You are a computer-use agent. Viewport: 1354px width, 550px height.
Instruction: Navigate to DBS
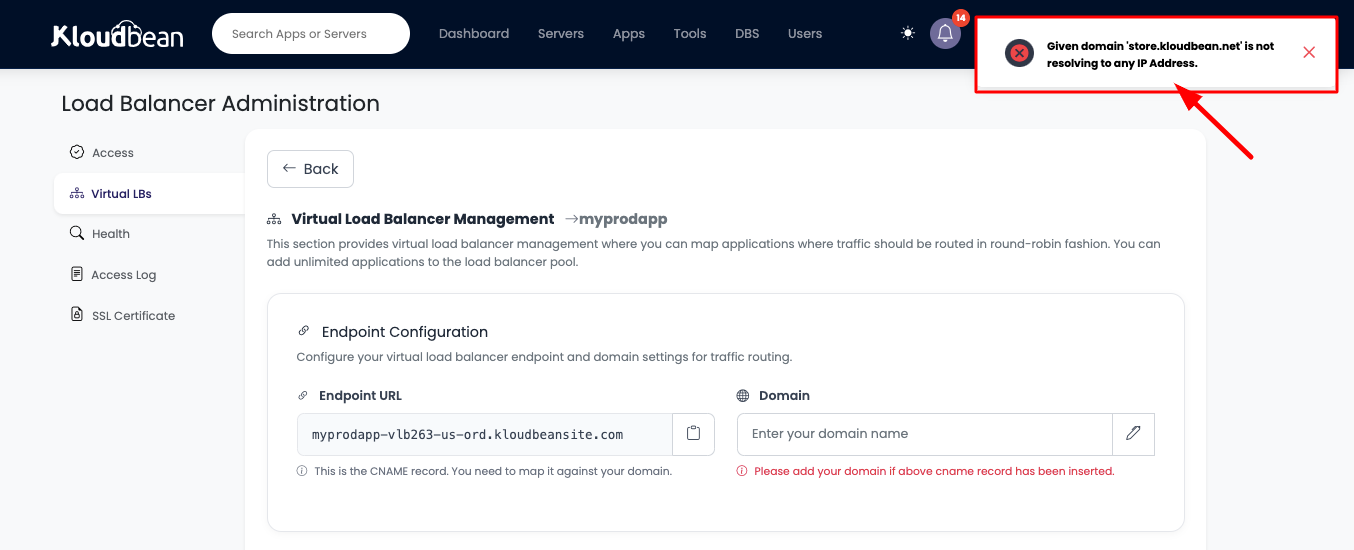[747, 33]
